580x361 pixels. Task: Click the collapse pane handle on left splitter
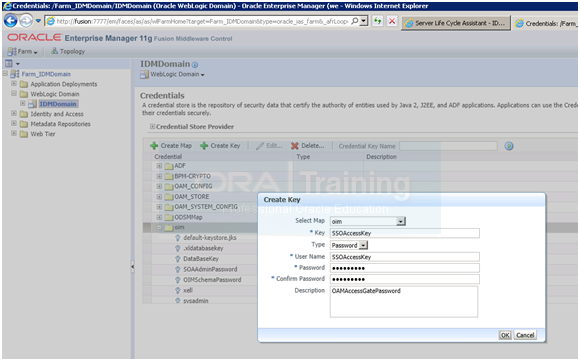click(x=132, y=267)
